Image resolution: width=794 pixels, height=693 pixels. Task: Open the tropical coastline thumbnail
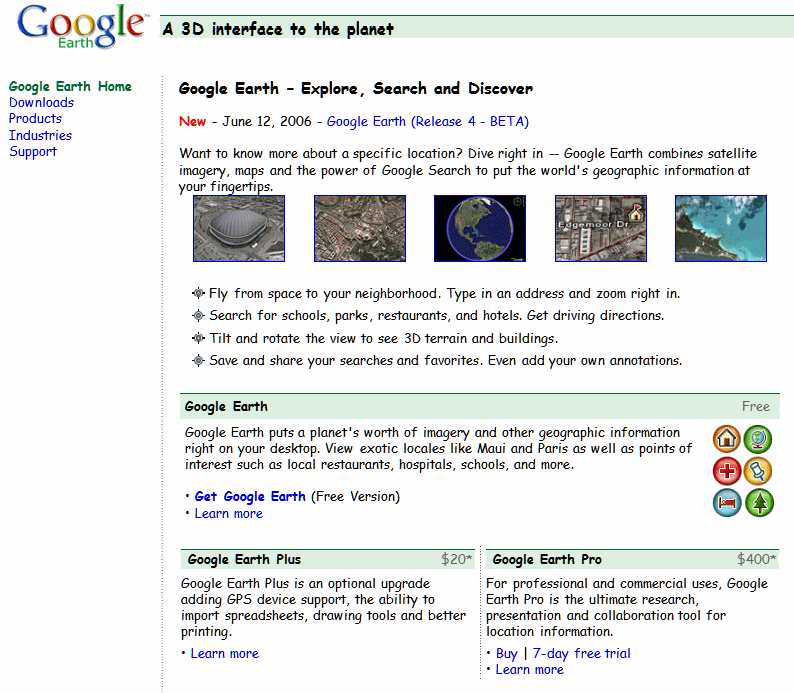[x=721, y=228]
